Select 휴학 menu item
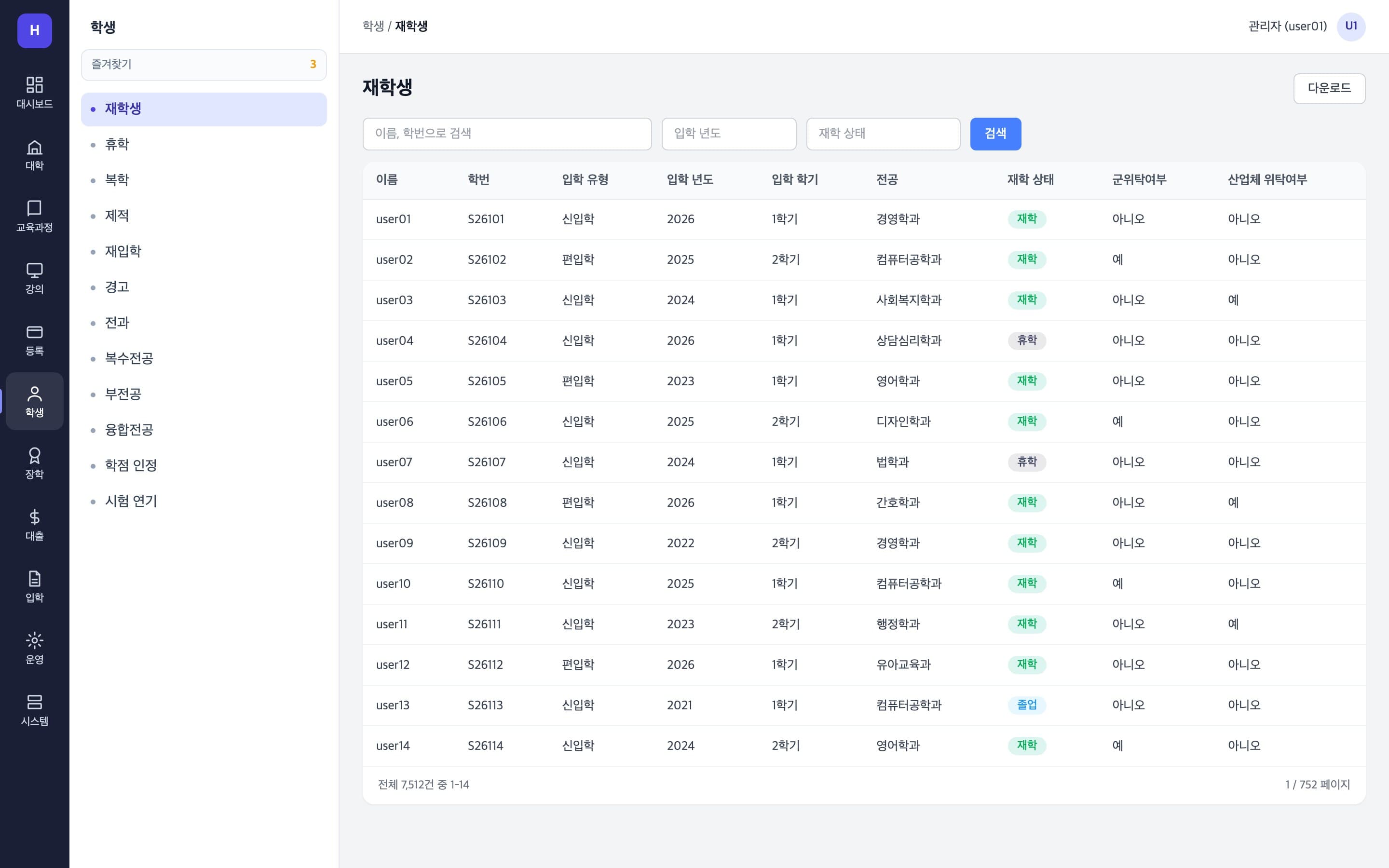Screen dimensions: 1389x868 click(x=204, y=145)
